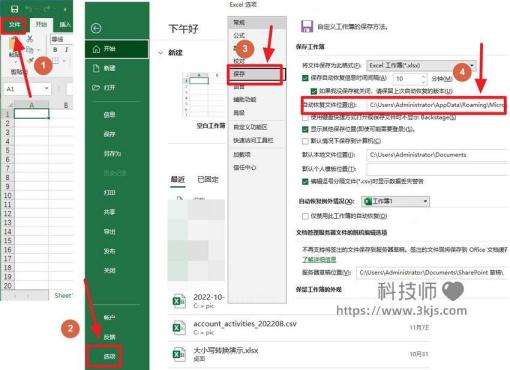
Task: Toggle 仅禁用此工作簿的自动恢复 checkbox
Action: click(305, 216)
